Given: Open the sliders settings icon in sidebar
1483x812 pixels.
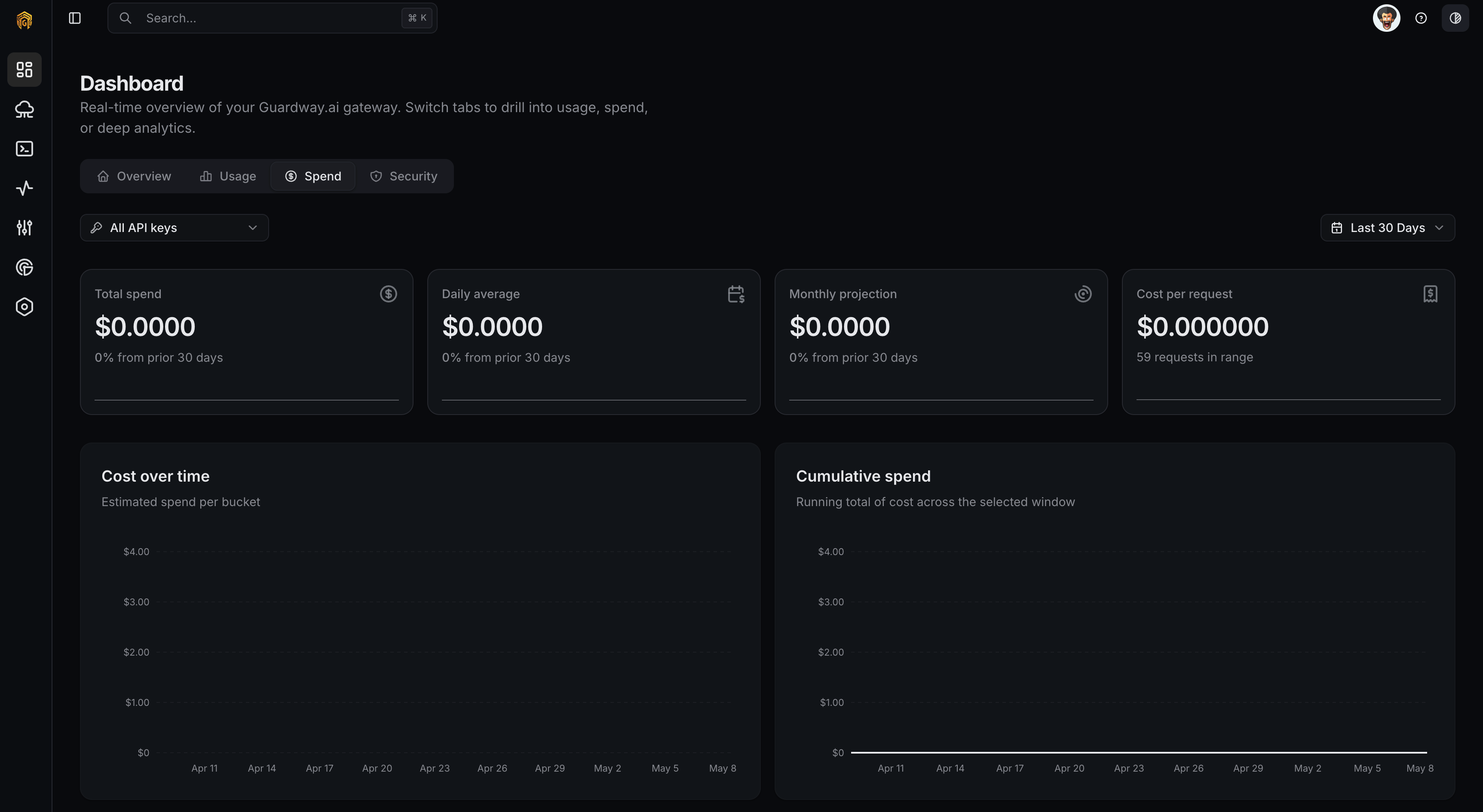Looking at the screenshot, I should tap(24, 228).
